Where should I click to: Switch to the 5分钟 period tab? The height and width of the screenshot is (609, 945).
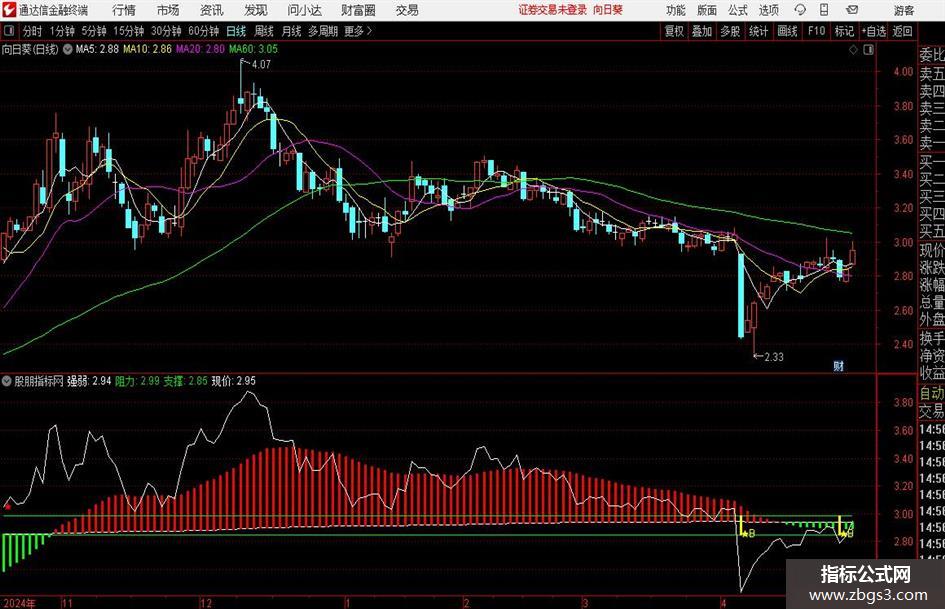click(93, 31)
